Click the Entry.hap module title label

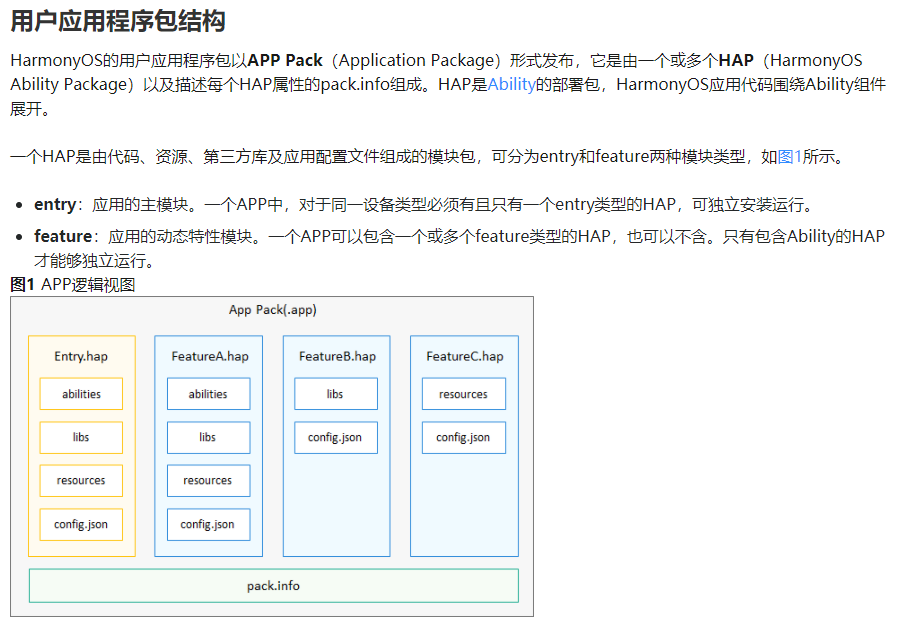pyautogui.click(x=81, y=356)
